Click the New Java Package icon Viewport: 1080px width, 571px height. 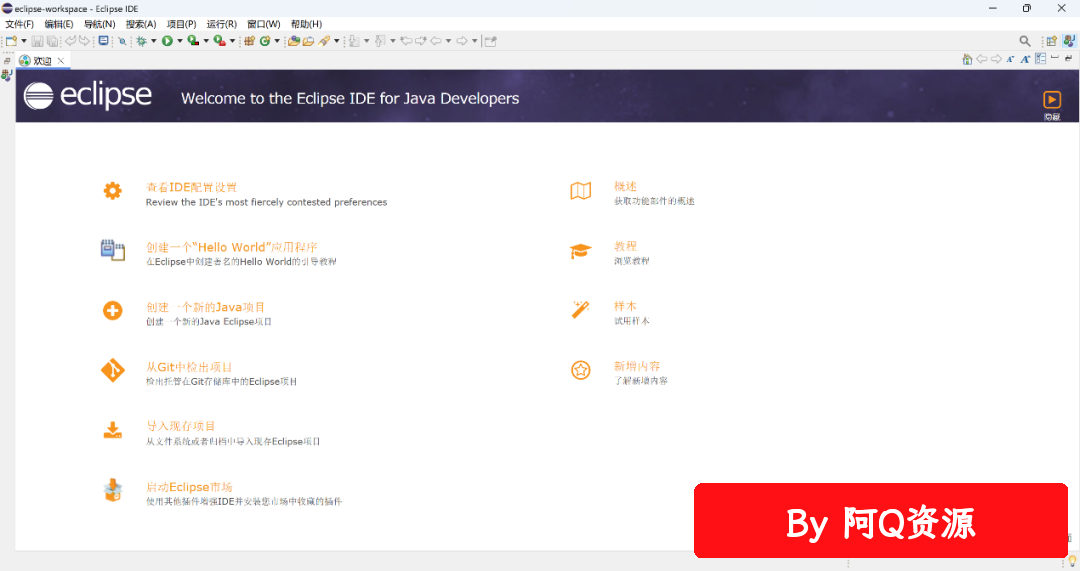249,41
